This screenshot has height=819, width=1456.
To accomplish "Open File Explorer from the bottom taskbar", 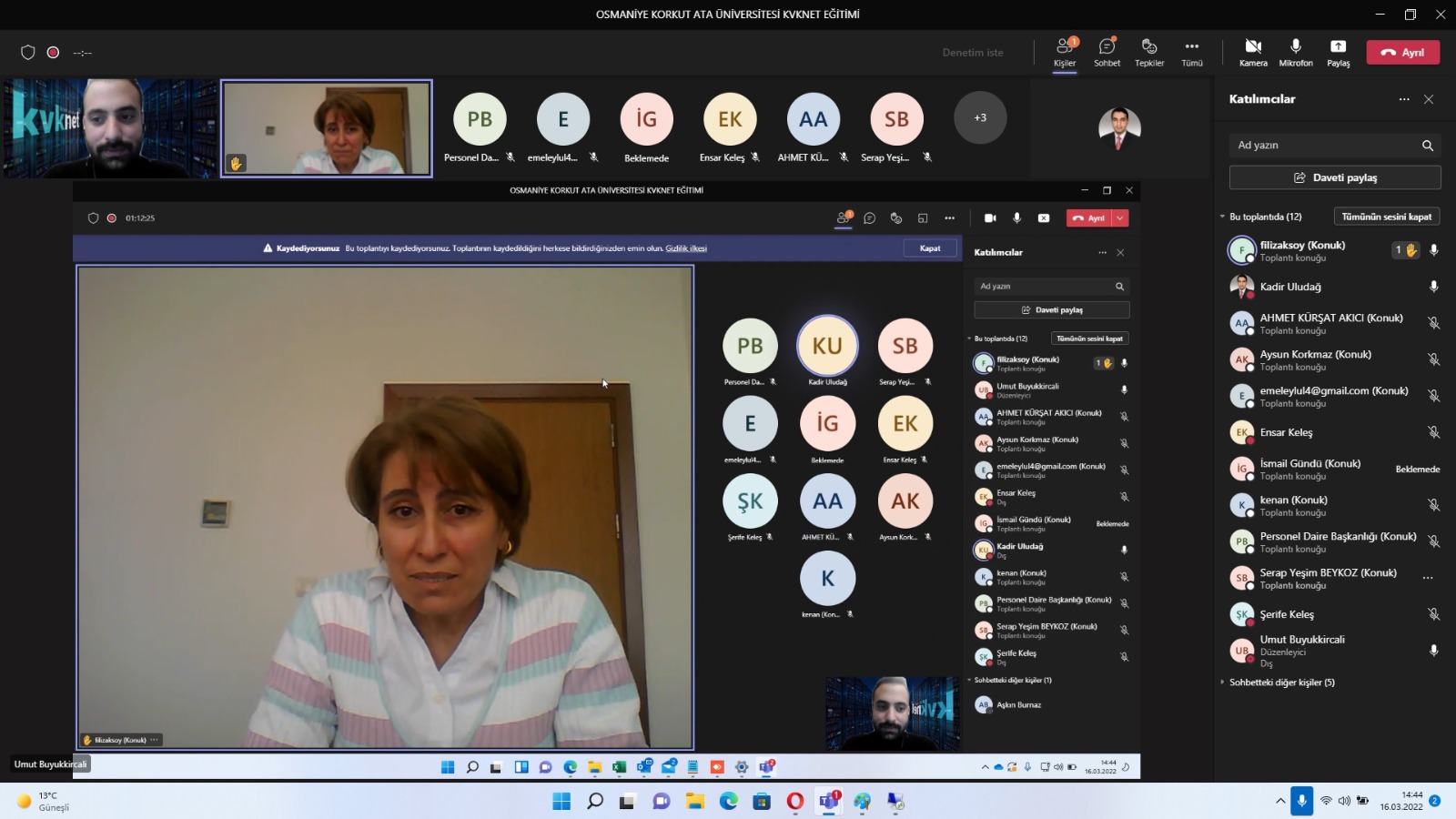I will [695, 801].
